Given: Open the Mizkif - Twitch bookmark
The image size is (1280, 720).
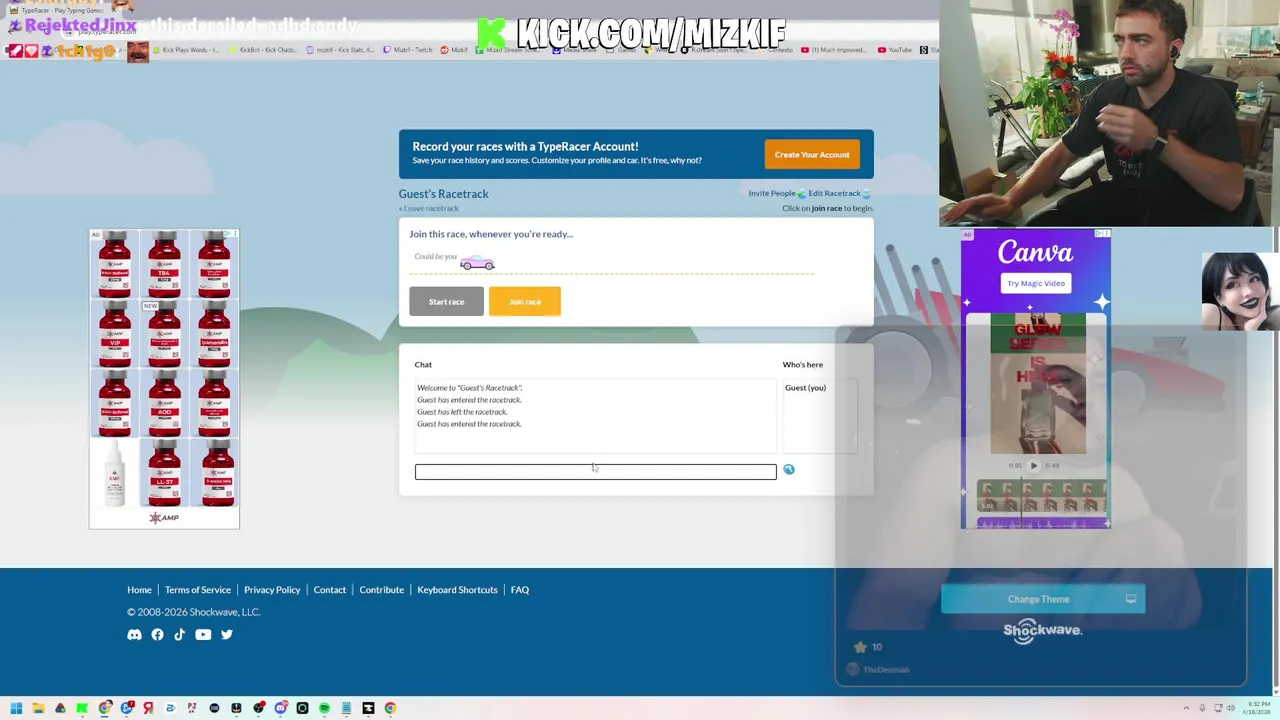Looking at the screenshot, I should (x=409, y=50).
